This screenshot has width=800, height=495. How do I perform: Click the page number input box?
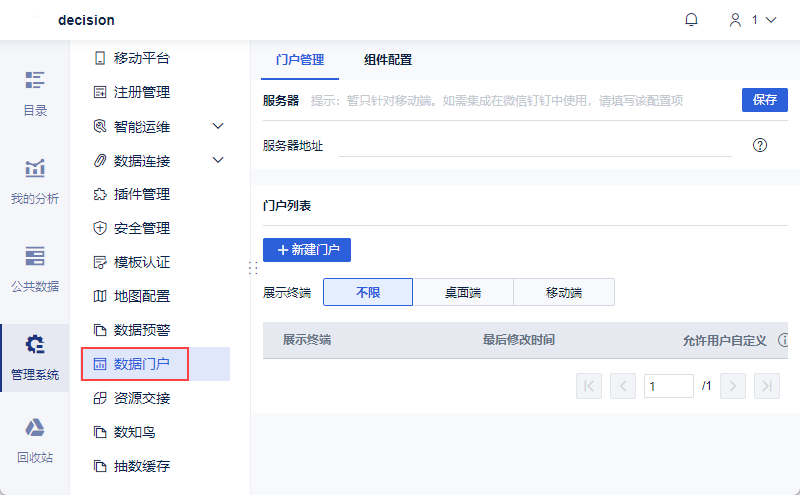pyautogui.click(x=668, y=386)
